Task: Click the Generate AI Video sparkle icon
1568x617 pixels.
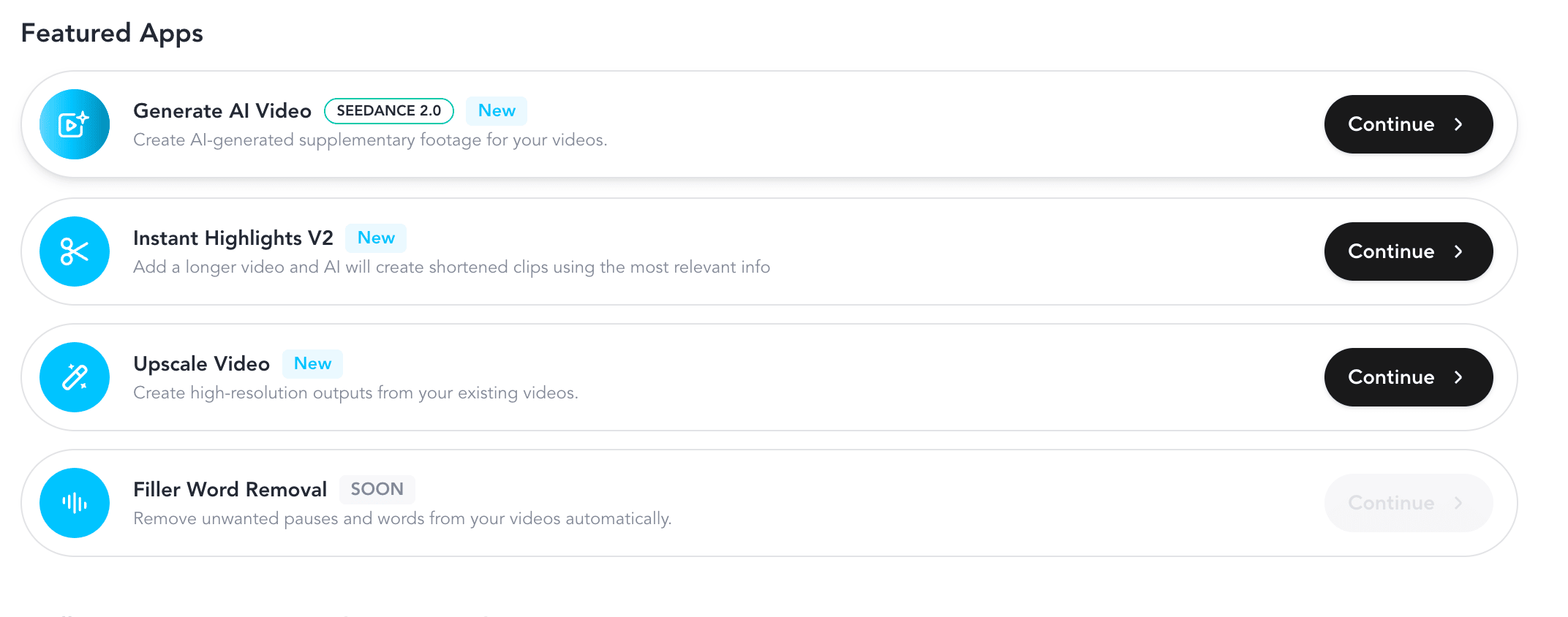Action: 75,124
